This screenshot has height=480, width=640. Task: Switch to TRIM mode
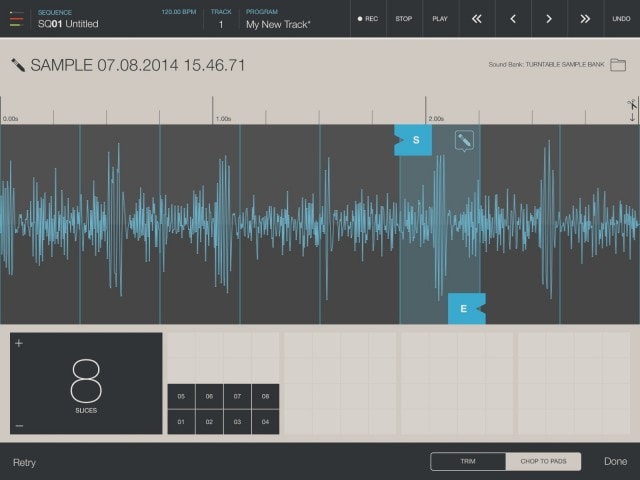(468, 461)
